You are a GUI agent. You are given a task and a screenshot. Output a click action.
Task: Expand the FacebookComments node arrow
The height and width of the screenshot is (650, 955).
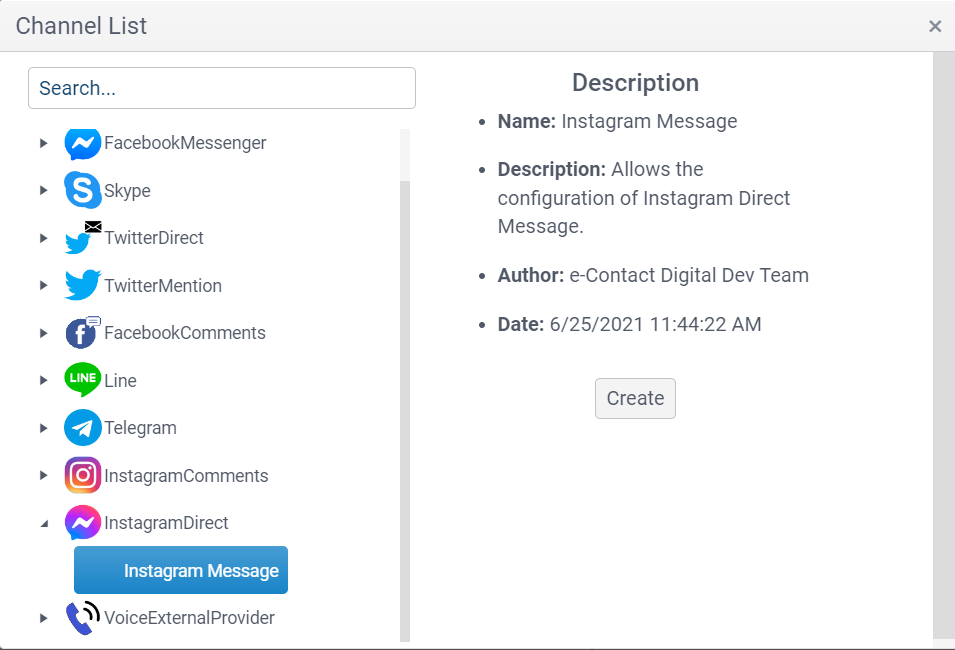tap(43, 333)
